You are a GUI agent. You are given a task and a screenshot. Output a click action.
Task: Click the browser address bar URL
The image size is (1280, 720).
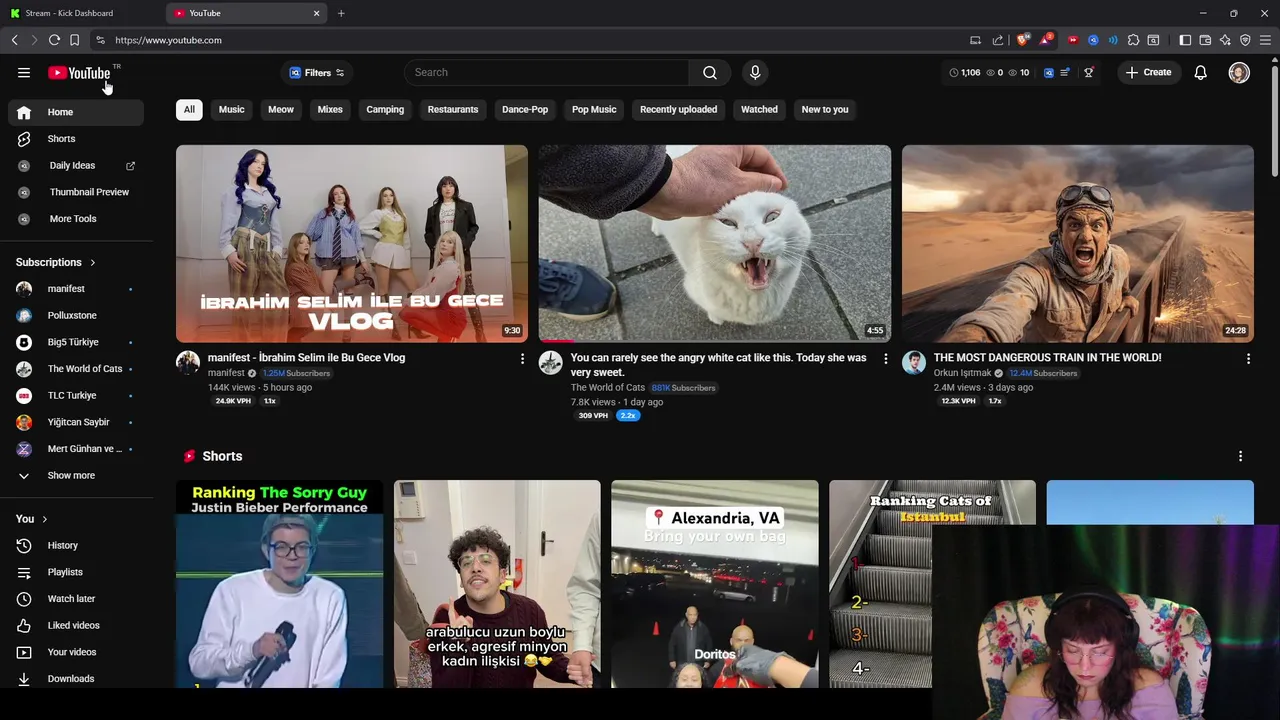point(168,40)
